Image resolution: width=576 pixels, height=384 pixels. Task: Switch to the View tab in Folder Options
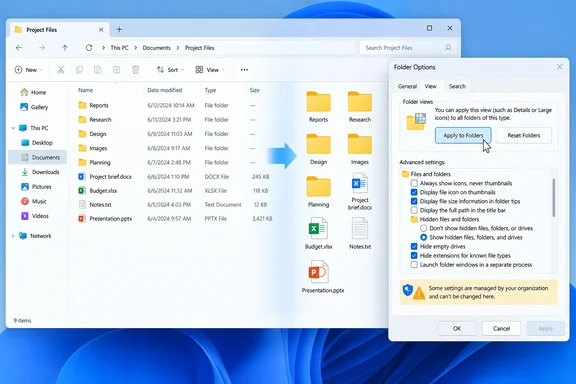[431, 86]
